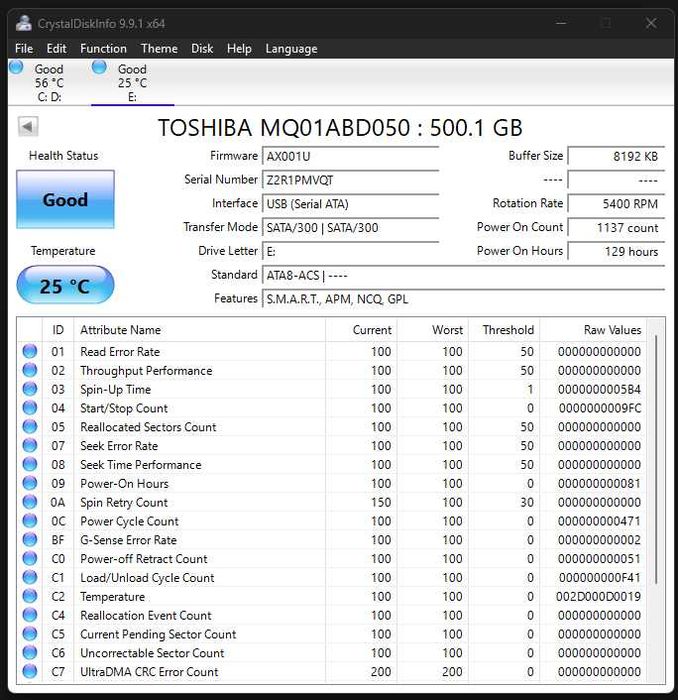Open the Function menu

103,49
